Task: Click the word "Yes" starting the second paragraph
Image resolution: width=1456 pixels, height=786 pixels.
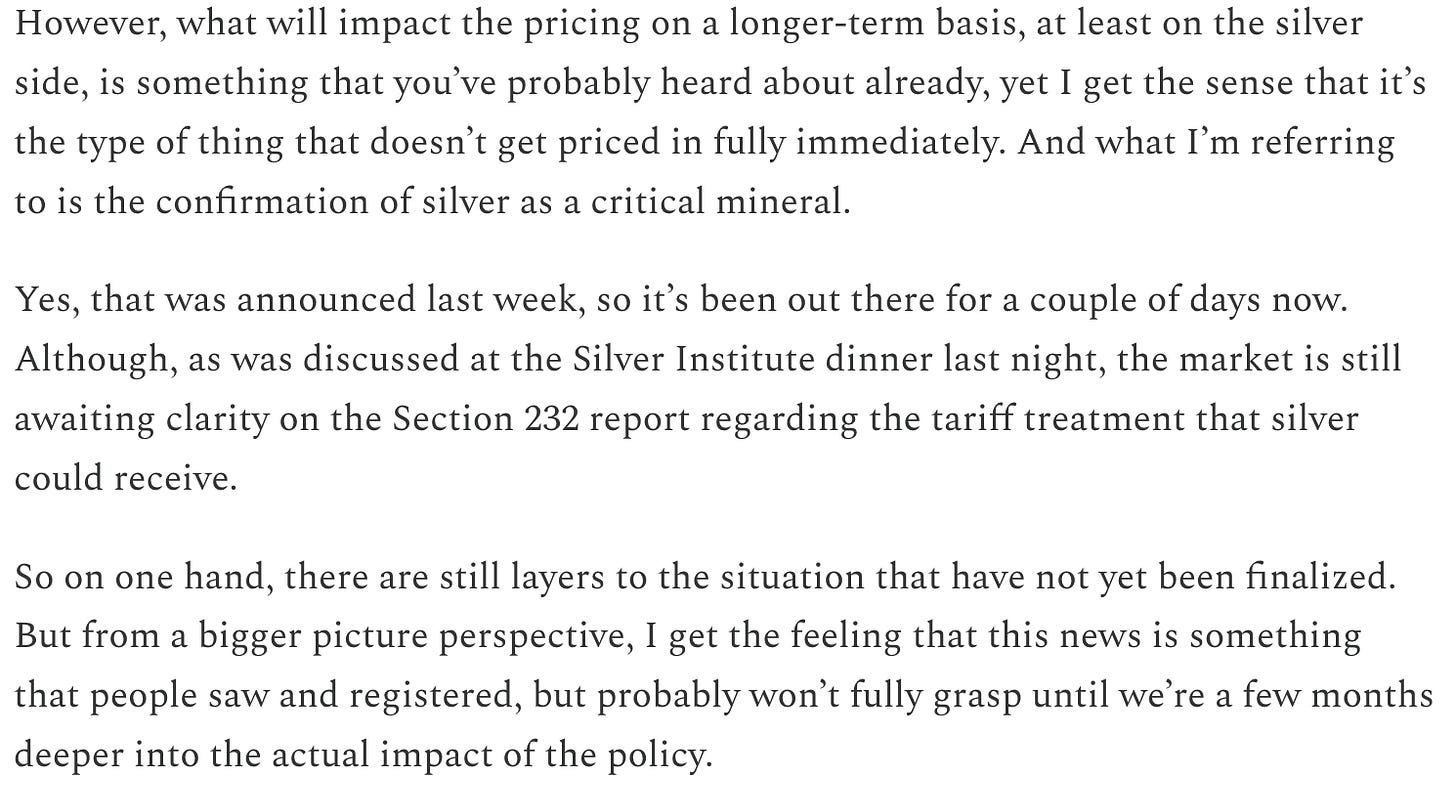Action: [x=45, y=301]
